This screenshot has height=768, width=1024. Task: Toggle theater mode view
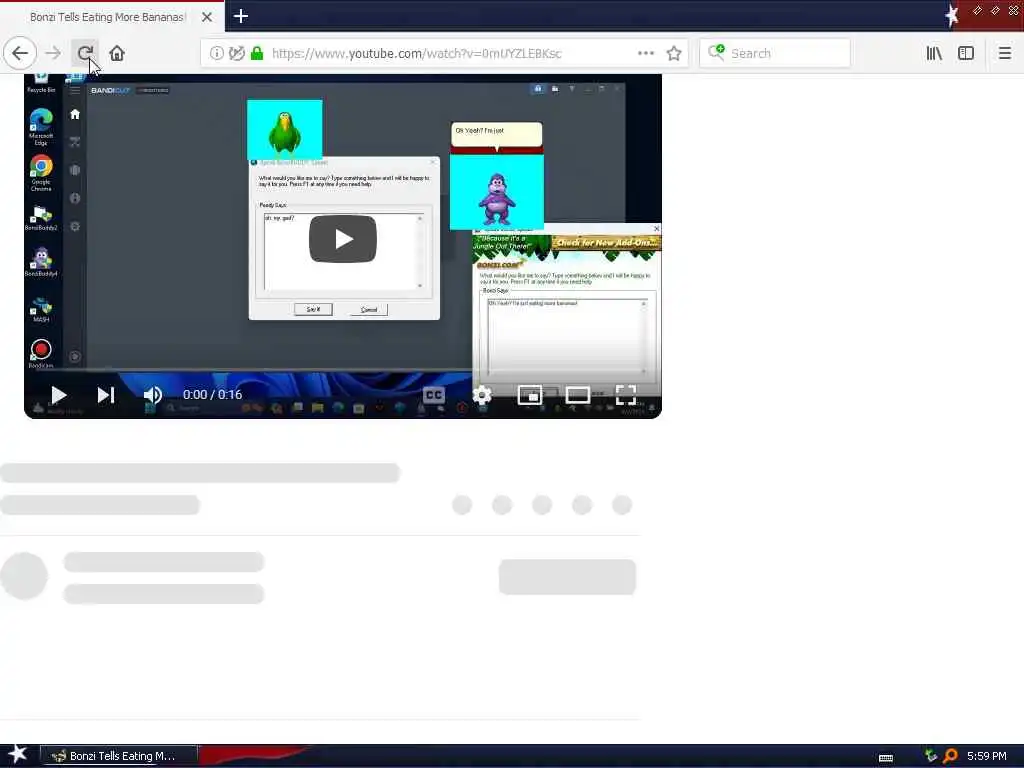coord(577,394)
